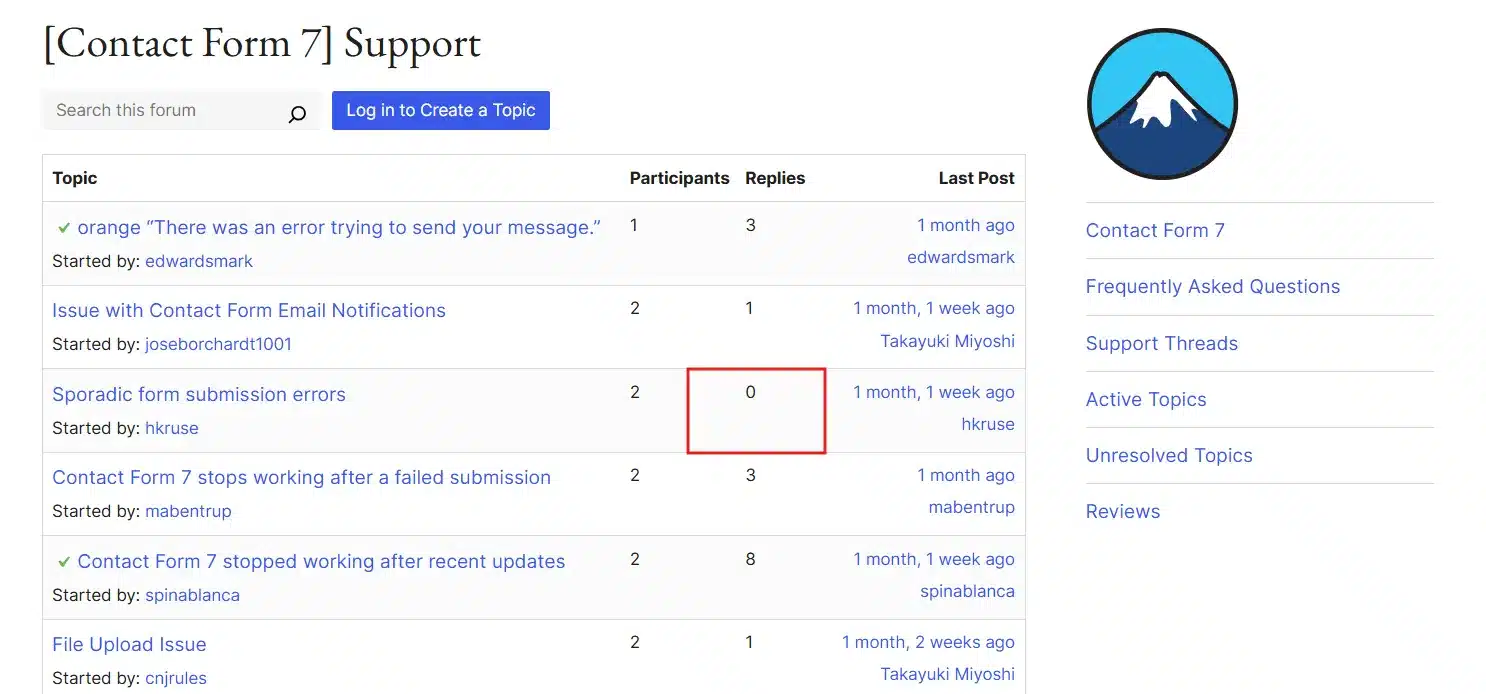Open Unresolved Topics sidebar link
This screenshot has width=1486, height=694.
[1169, 455]
